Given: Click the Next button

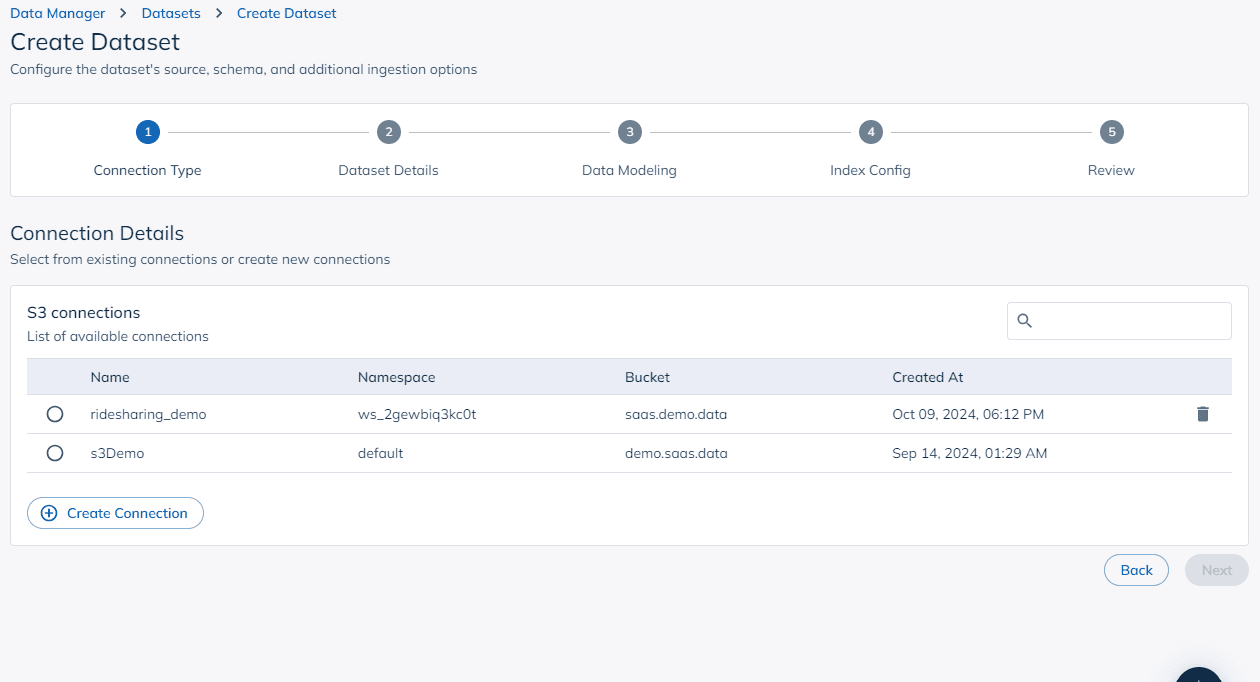Looking at the screenshot, I should 1216,569.
